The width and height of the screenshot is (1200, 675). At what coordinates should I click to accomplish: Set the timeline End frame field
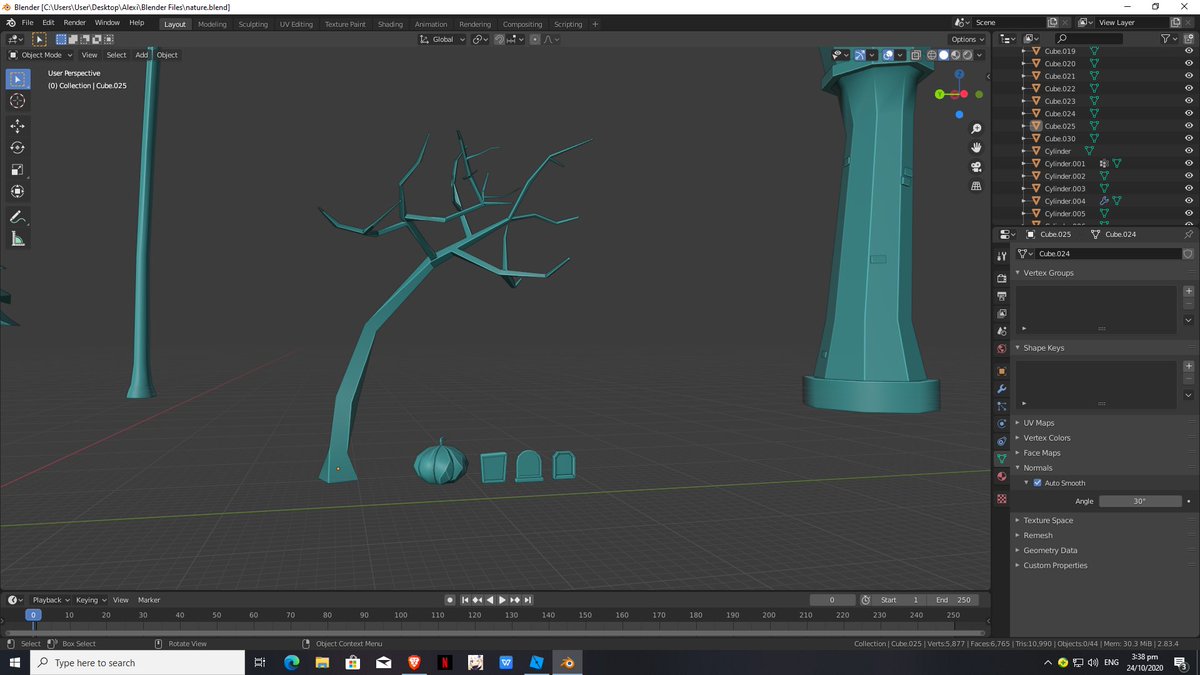(x=953, y=600)
